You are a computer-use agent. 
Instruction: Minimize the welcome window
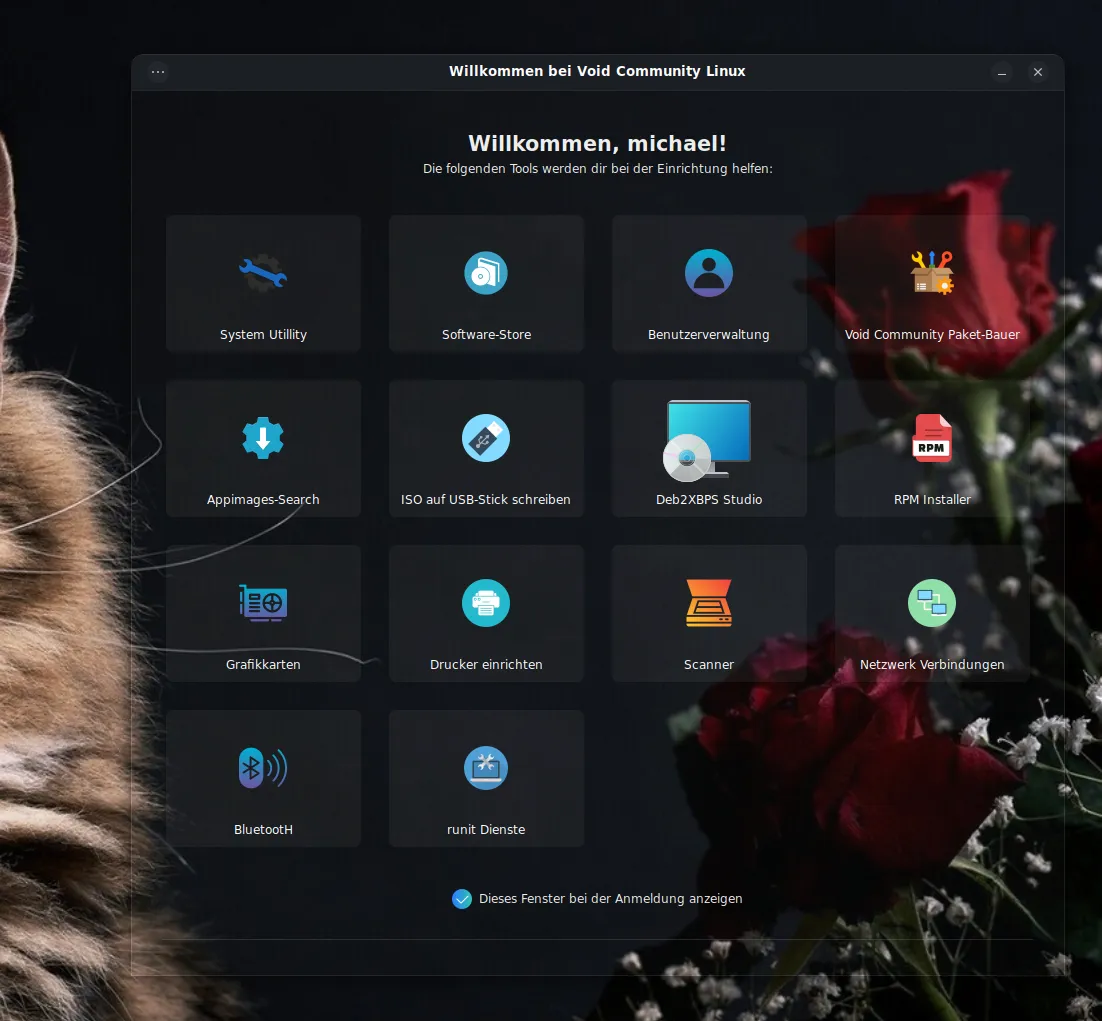point(1002,72)
